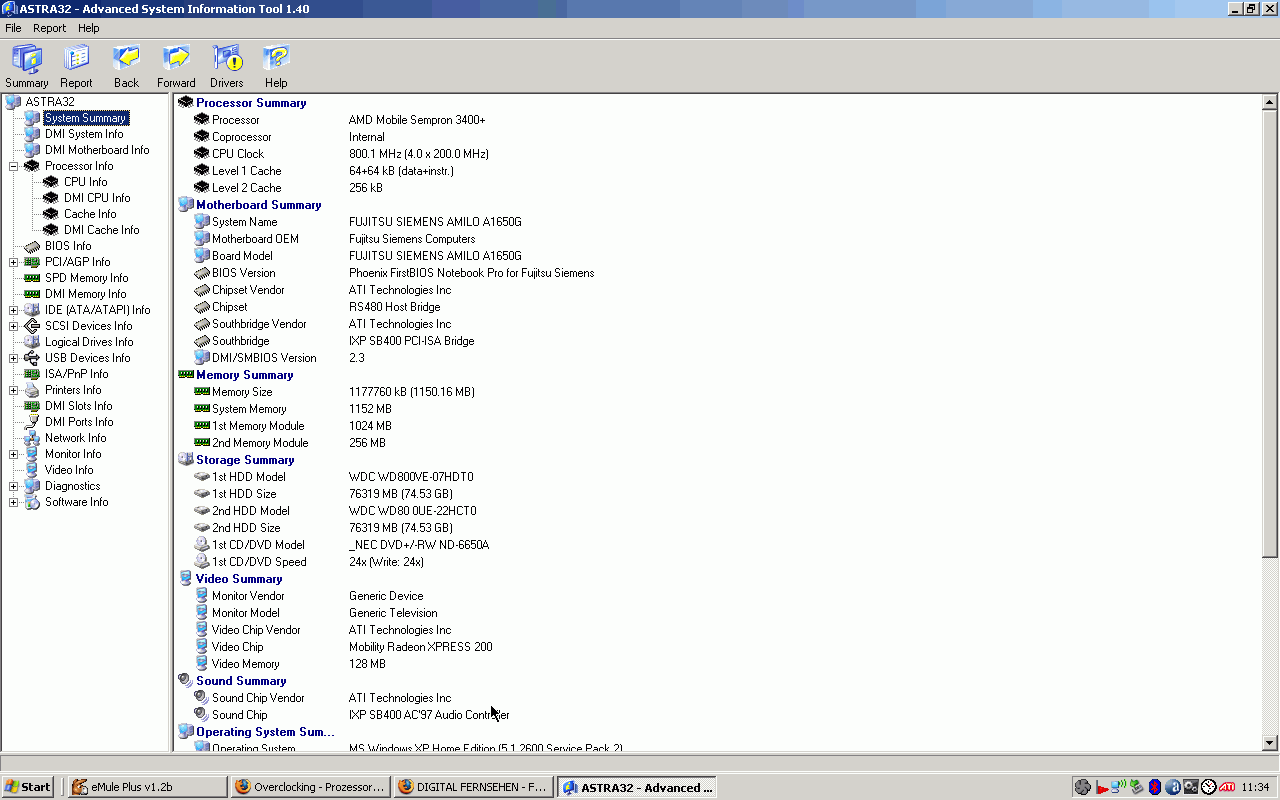Open ISA/PnP Info in tree
This screenshot has height=800, width=1280.
[x=76, y=374]
